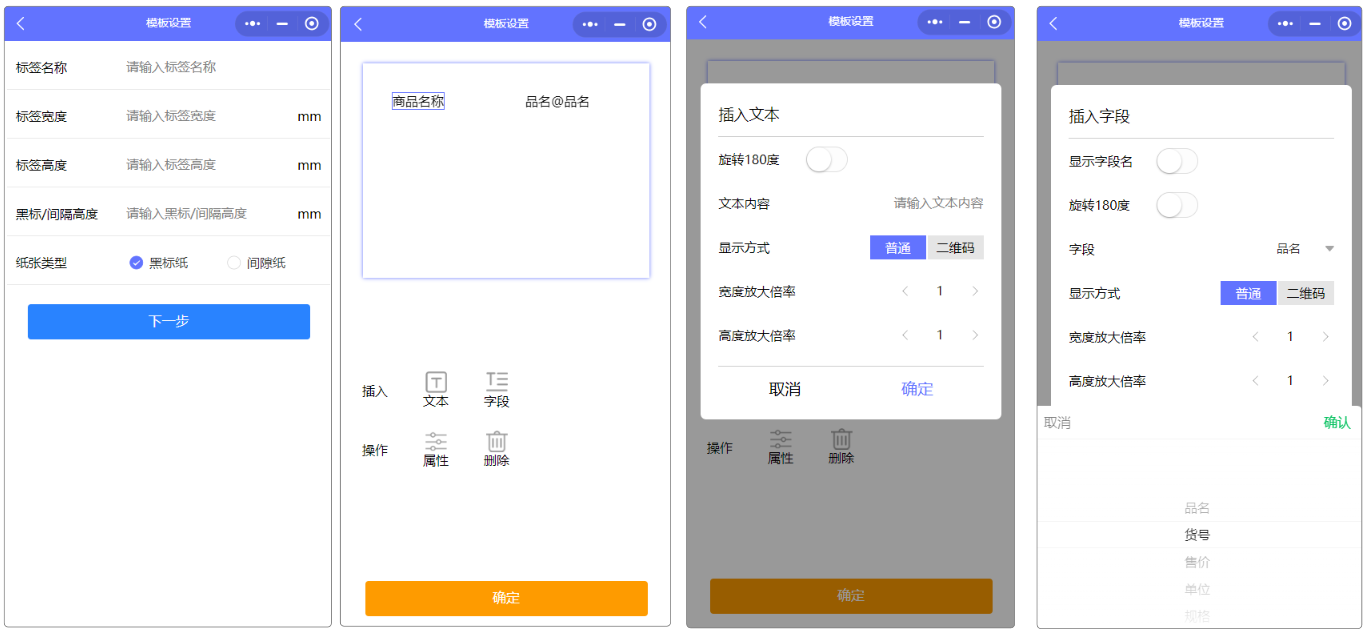Increase 宽度放大倍率 in the 插入文本 dialog
Screen dimensions: 1368x634
[x=975, y=292]
